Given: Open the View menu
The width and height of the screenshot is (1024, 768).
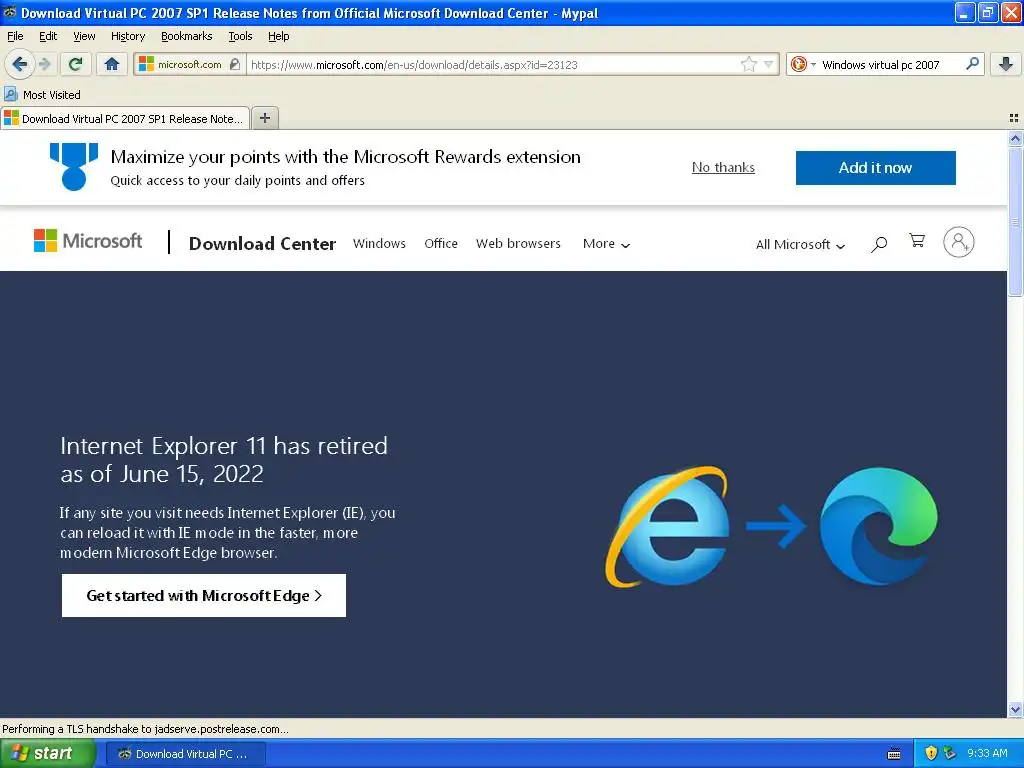Looking at the screenshot, I should pyautogui.click(x=84, y=36).
